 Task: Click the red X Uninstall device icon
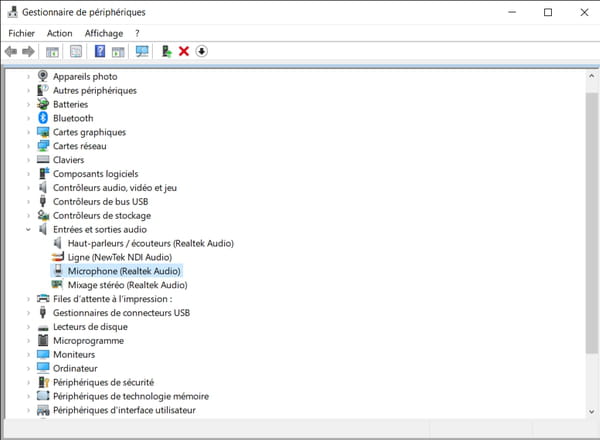coord(184,51)
